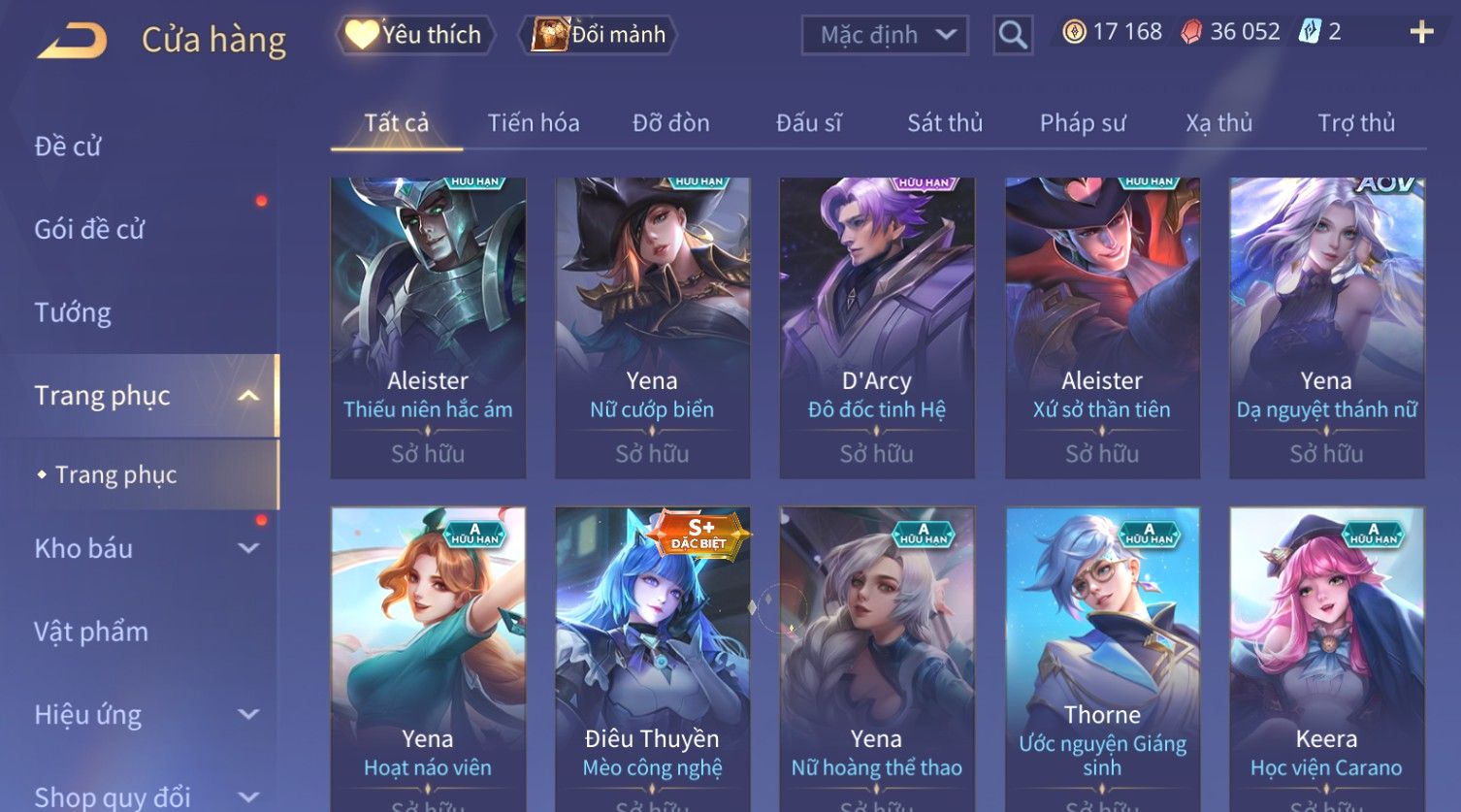Tap the red ruby currency icon
The image size is (1461, 812).
pyautogui.click(x=1190, y=32)
